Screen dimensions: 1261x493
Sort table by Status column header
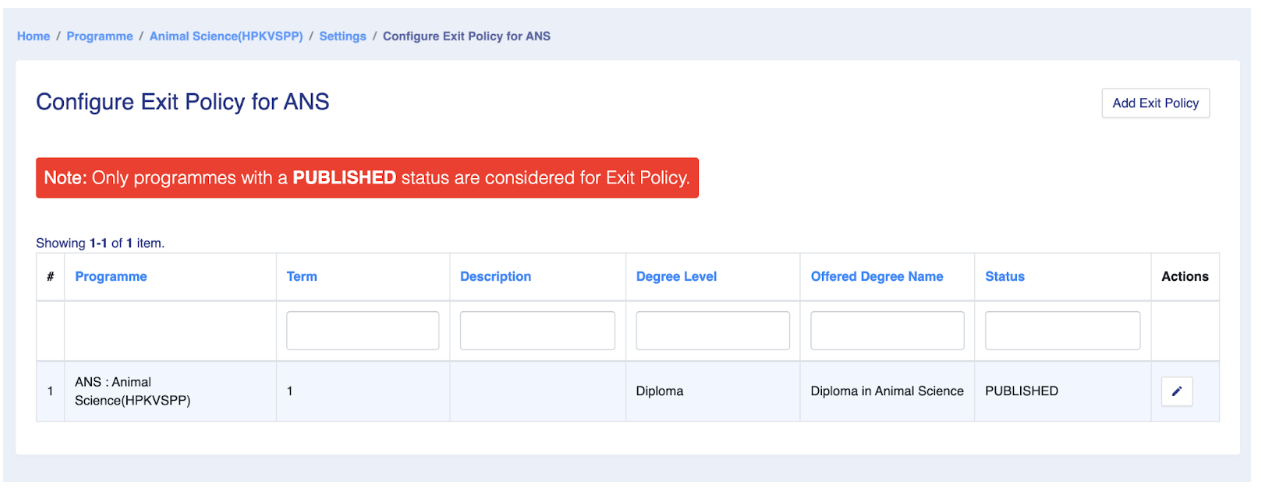pyautogui.click(x=1004, y=277)
